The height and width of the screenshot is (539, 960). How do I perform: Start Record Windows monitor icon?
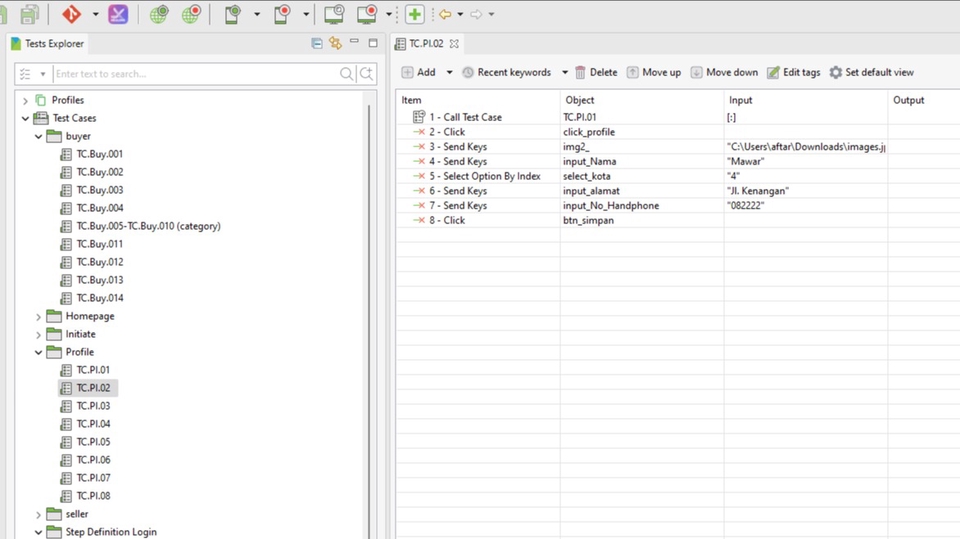pos(367,14)
